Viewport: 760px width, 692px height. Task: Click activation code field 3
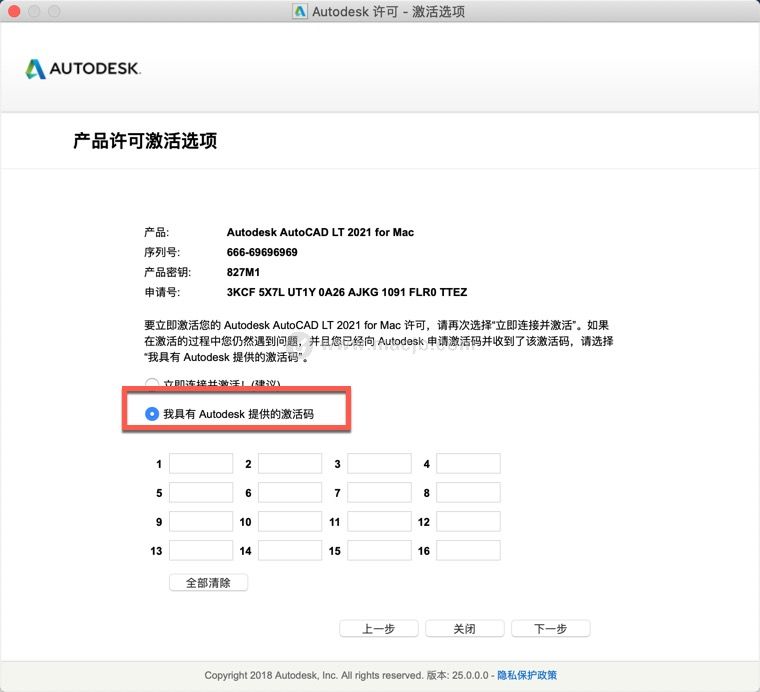[x=380, y=464]
